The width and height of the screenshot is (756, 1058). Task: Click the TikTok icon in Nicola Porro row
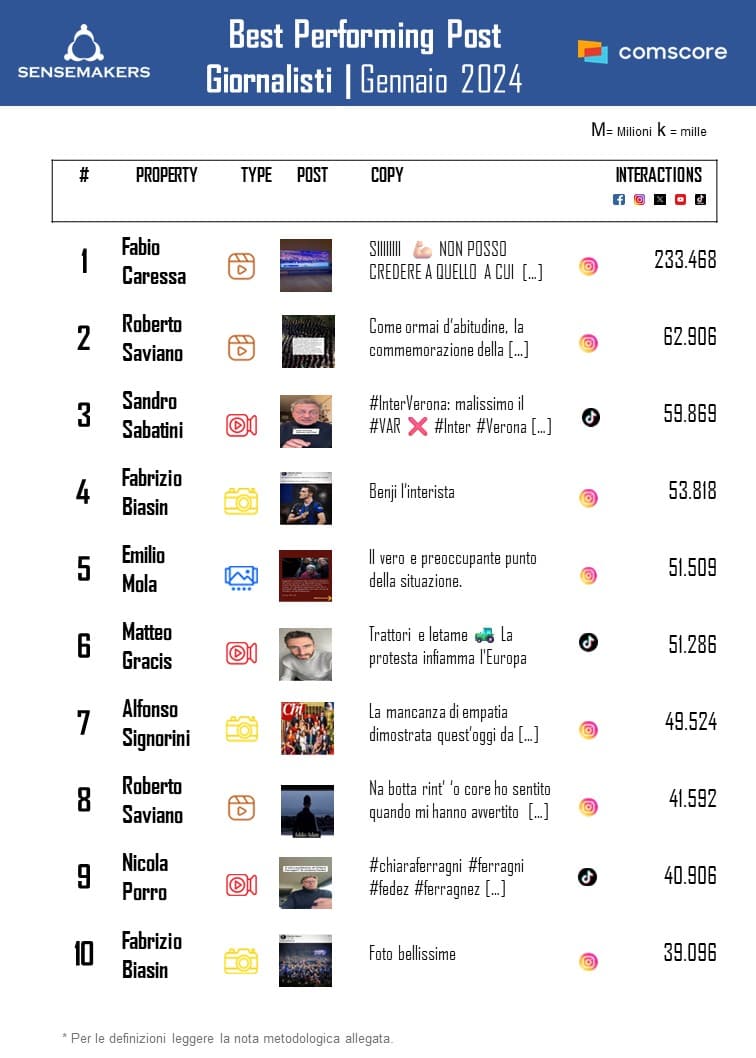588,877
